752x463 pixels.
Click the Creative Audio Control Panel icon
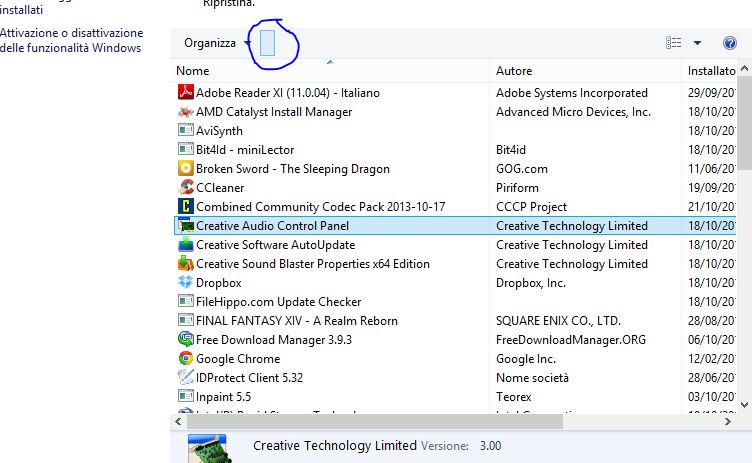(x=186, y=226)
